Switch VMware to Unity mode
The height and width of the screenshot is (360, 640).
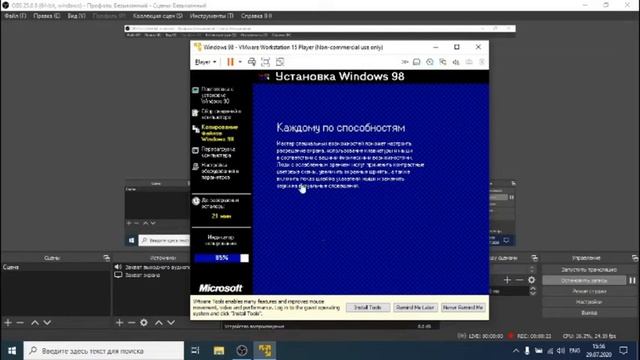pyautogui.click(x=280, y=62)
